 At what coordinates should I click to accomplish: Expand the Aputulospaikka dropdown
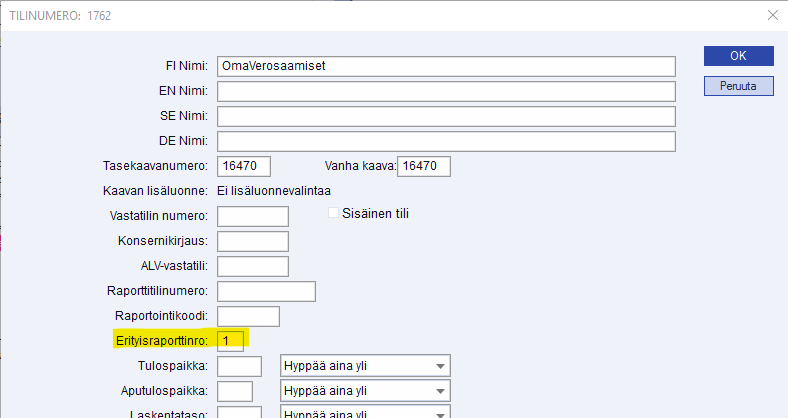440,390
